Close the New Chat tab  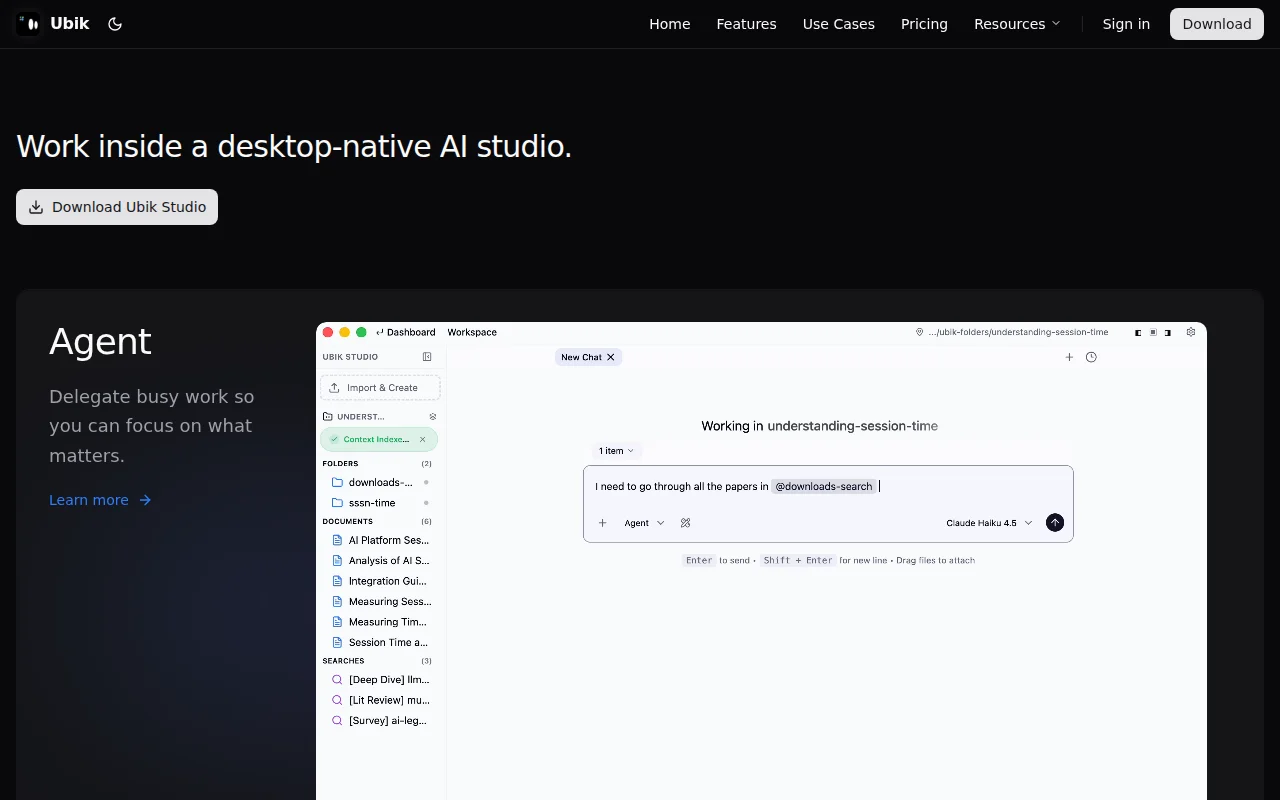(611, 357)
